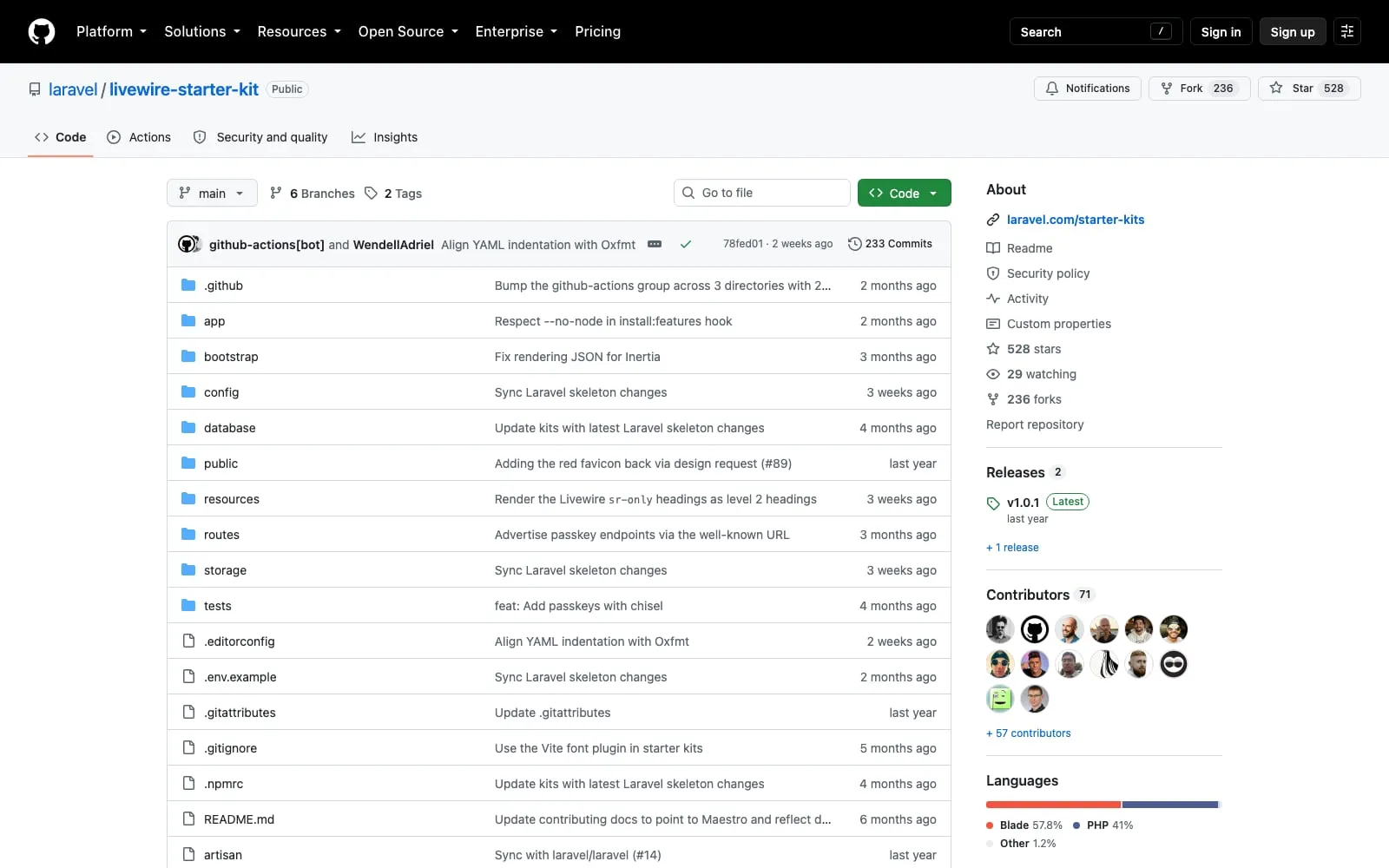
Task: Open the laravel owner link
Action: pos(73,89)
